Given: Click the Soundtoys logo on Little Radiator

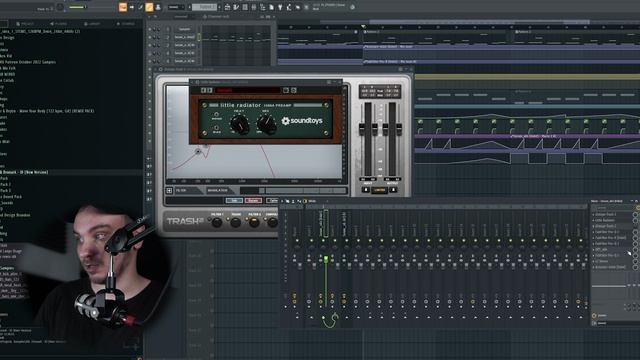Looking at the screenshot, I should [302, 121].
